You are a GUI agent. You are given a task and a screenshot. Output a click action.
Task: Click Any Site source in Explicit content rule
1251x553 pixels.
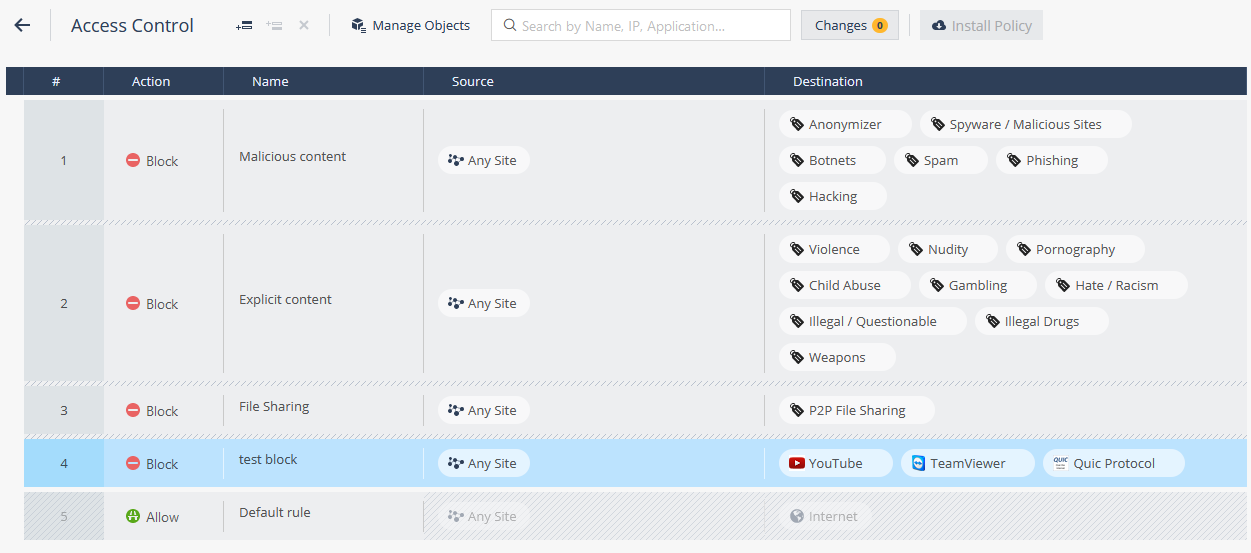(x=483, y=303)
